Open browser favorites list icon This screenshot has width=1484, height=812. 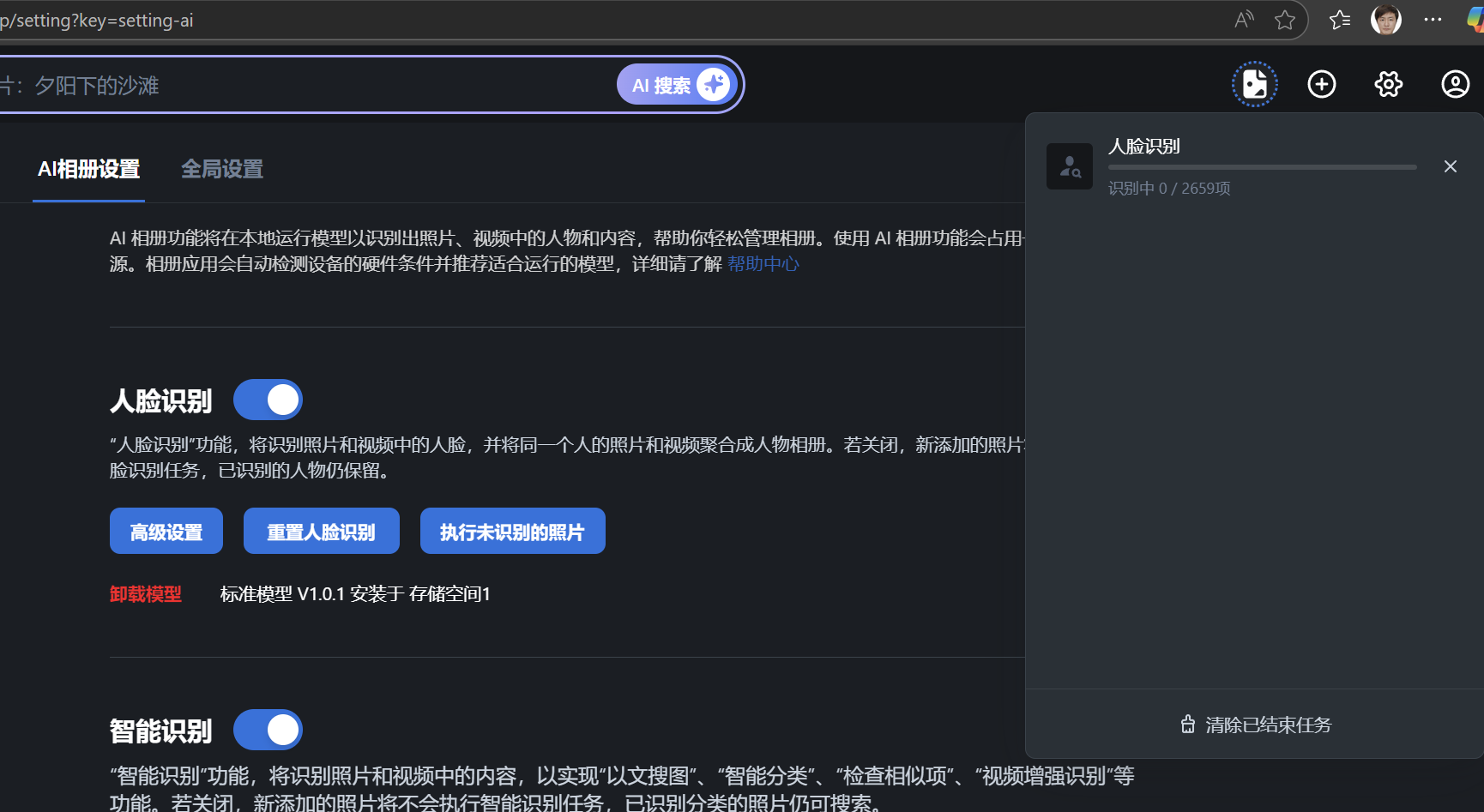tap(1340, 20)
